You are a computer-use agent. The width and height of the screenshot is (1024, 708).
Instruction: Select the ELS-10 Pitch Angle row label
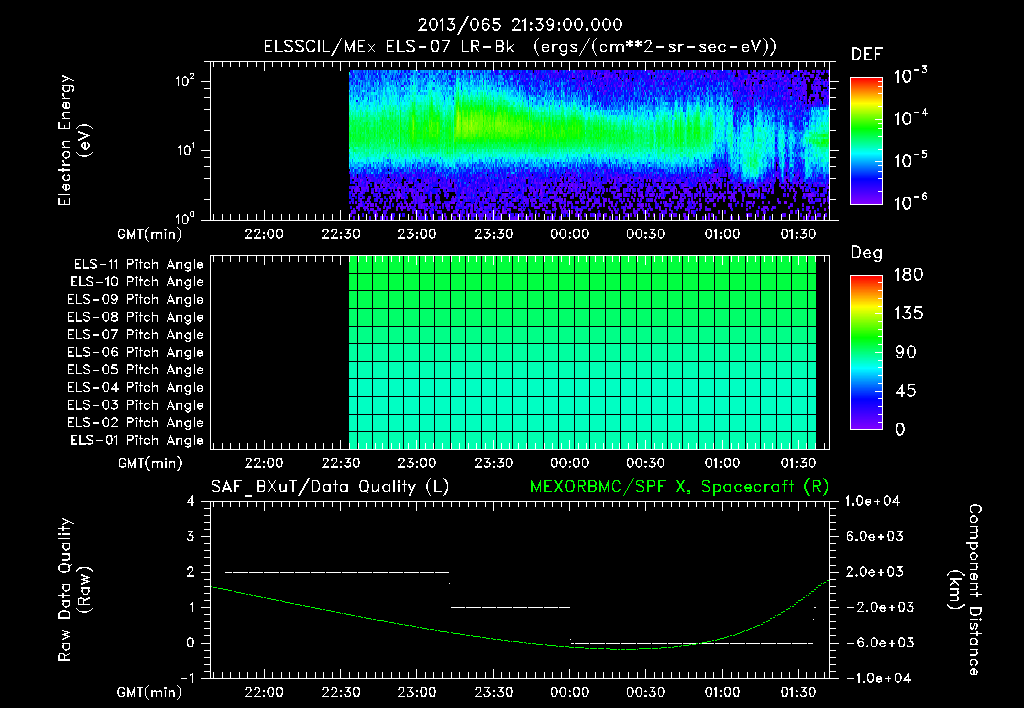[x=136, y=282]
